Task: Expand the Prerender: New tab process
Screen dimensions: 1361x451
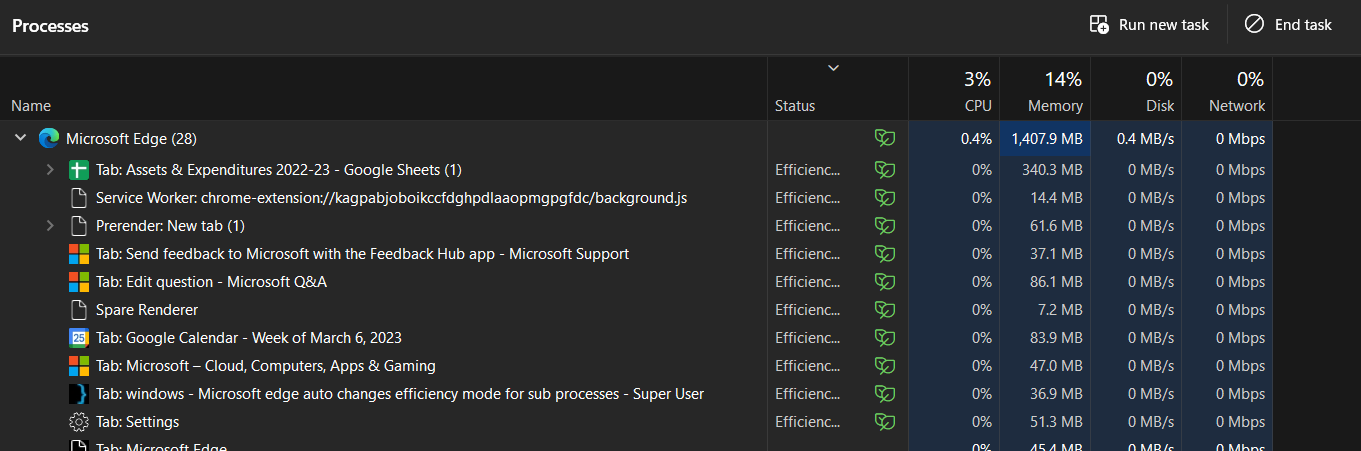Action: (50, 226)
